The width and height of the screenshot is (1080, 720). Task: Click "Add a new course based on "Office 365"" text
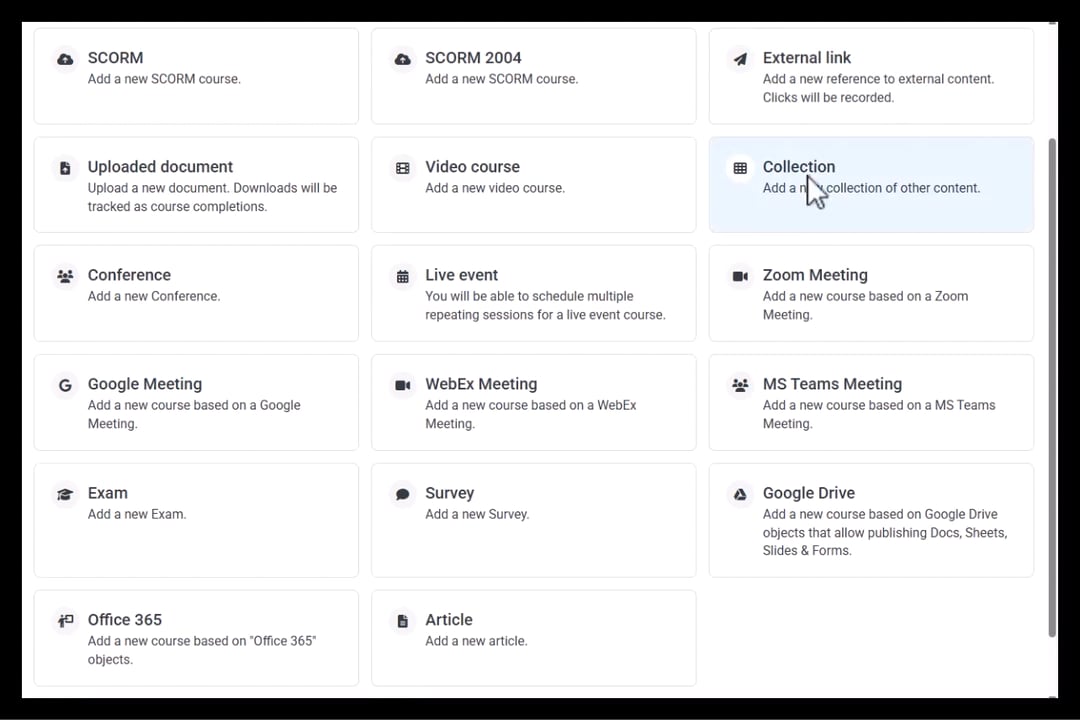(x=202, y=641)
